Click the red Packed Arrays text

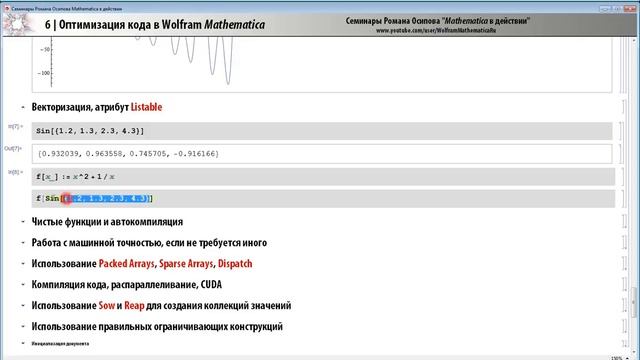click(x=127, y=264)
